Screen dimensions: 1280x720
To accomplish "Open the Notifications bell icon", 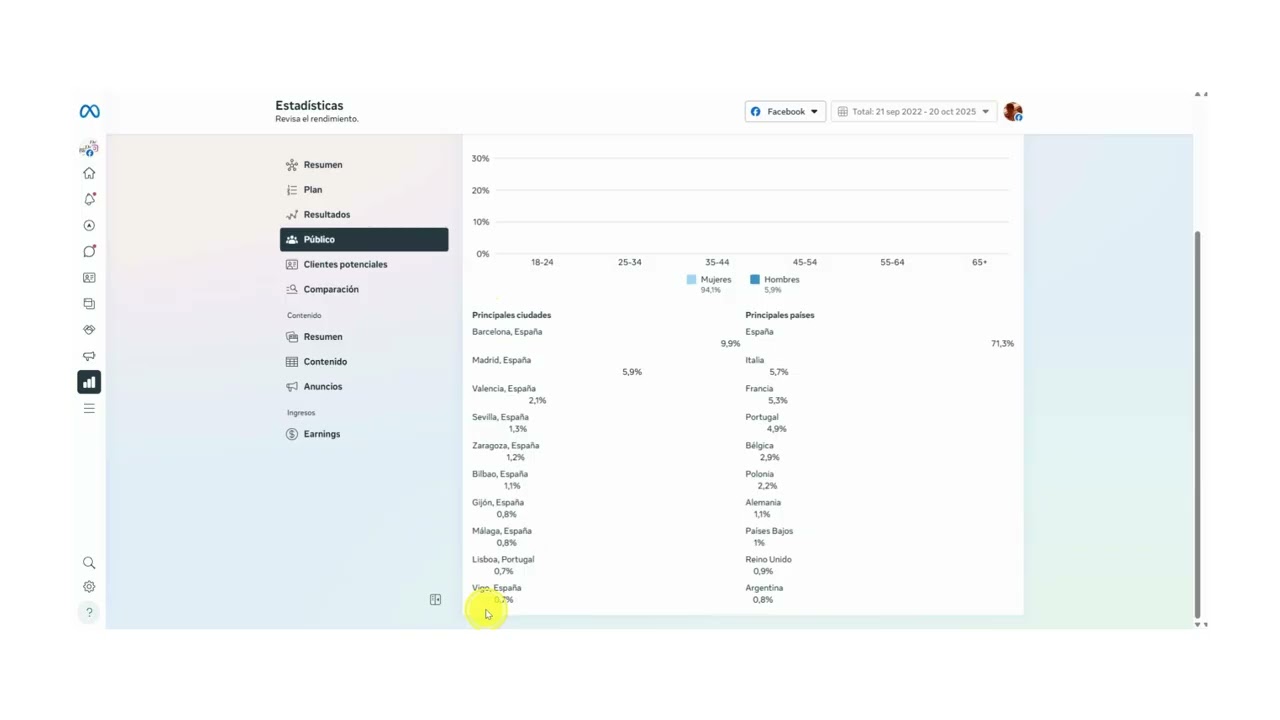I will click(89, 199).
